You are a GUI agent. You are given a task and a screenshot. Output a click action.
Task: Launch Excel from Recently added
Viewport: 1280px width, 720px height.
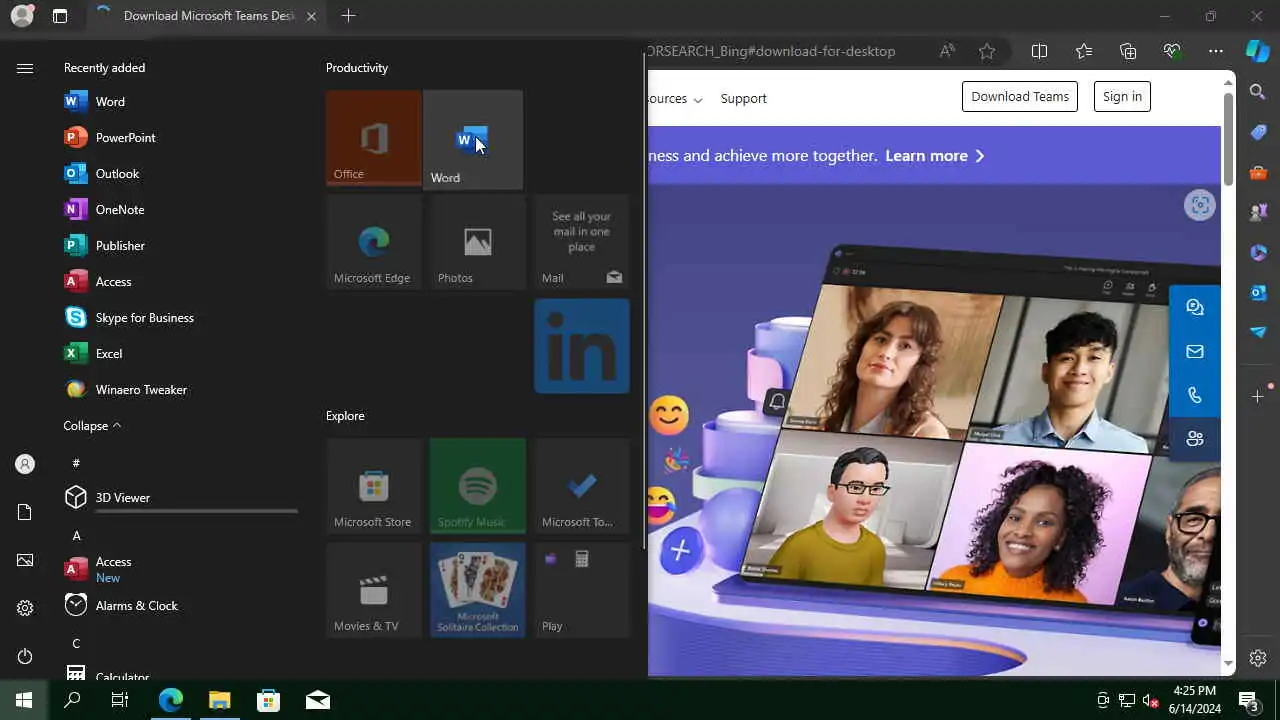click(x=180, y=353)
